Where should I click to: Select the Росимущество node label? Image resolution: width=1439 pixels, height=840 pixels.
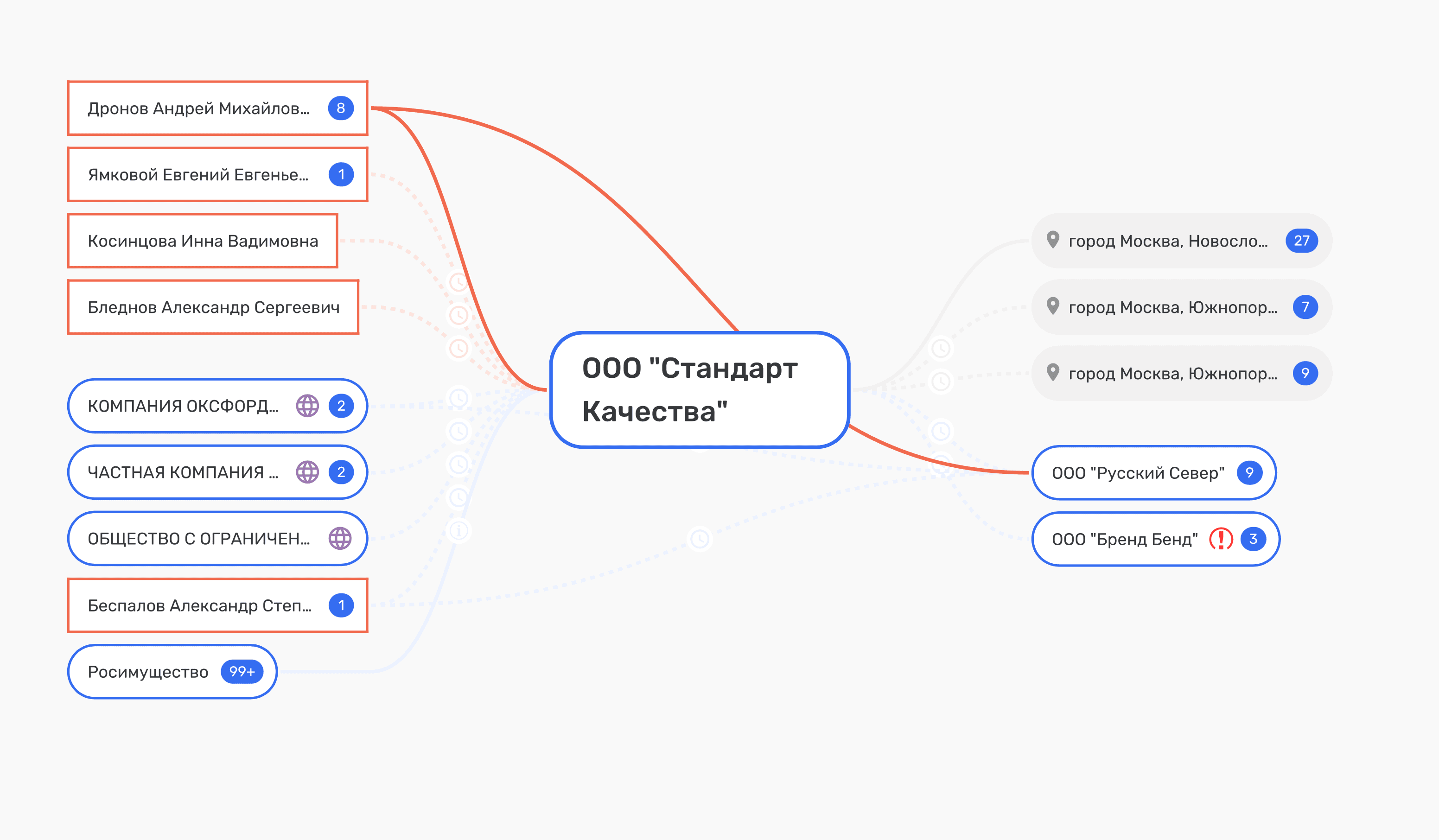148,672
